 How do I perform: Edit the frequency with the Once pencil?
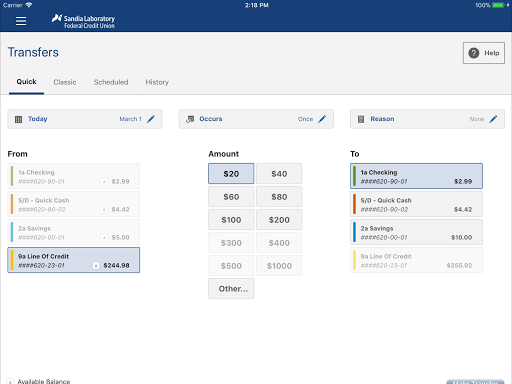click(x=322, y=119)
